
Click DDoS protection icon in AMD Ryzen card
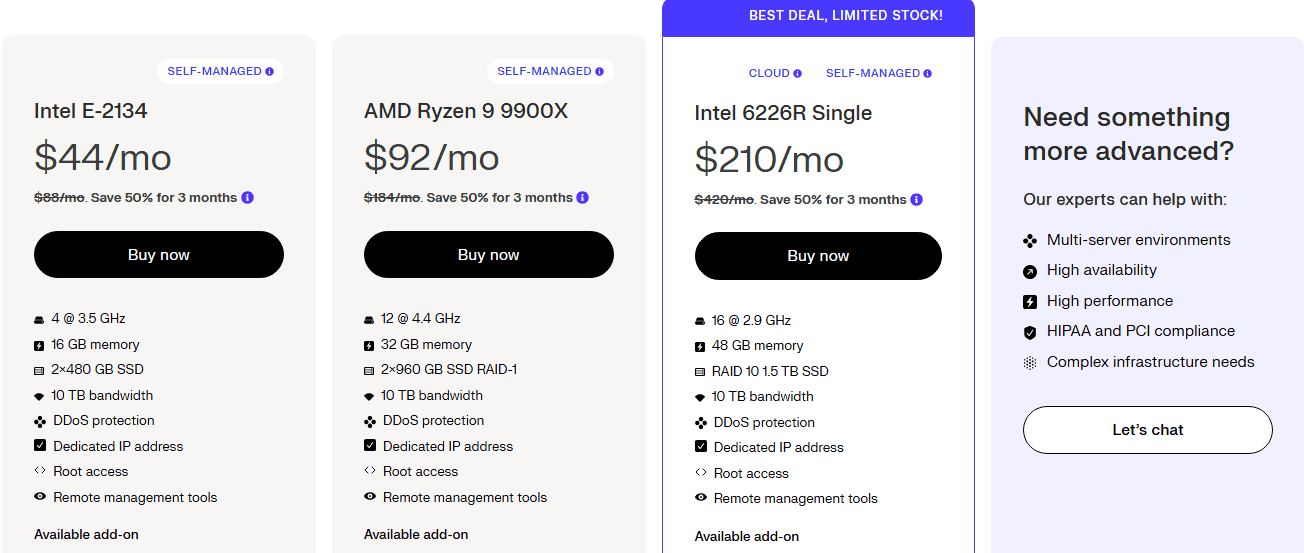[370, 421]
